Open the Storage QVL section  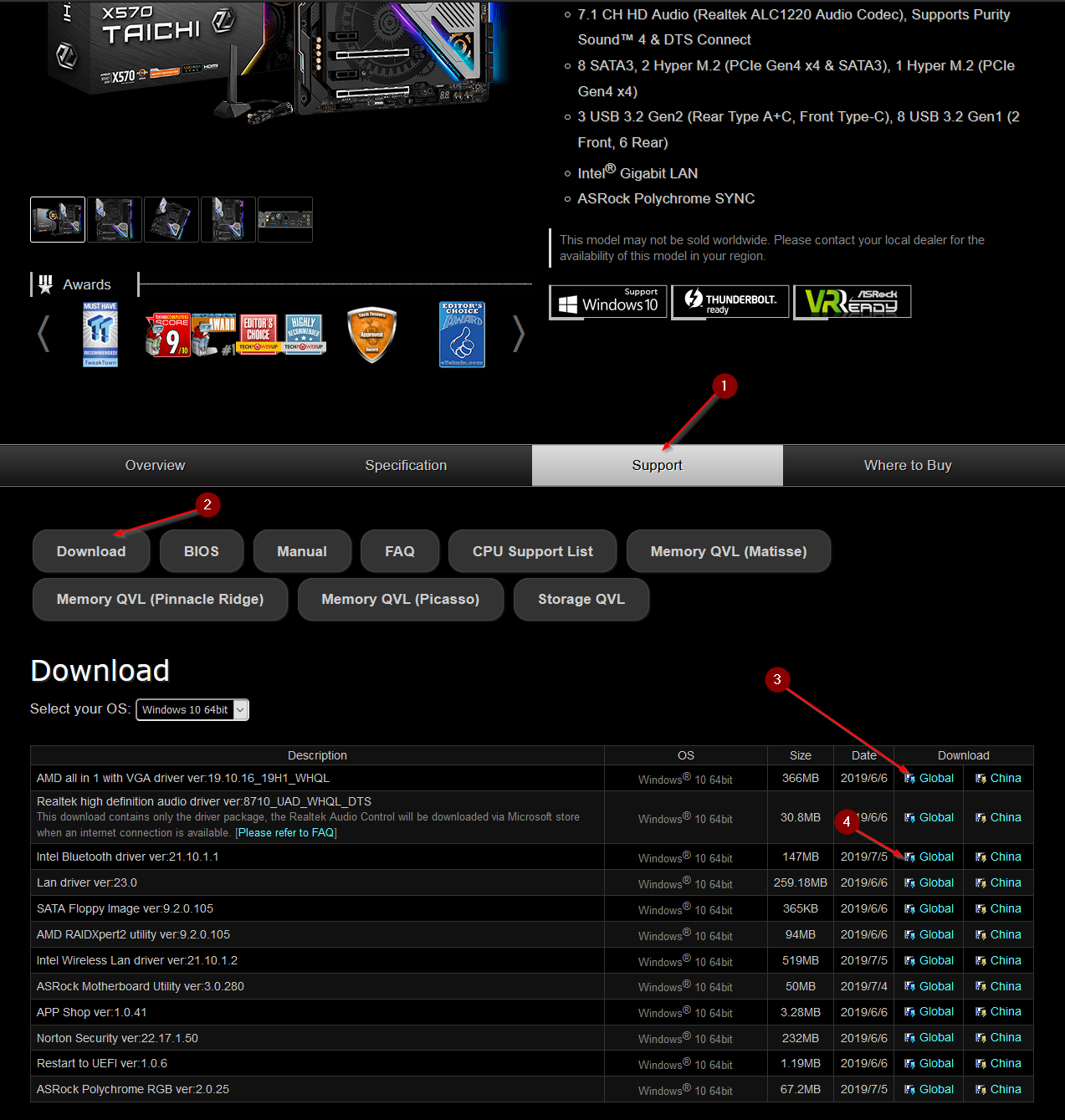click(581, 599)
